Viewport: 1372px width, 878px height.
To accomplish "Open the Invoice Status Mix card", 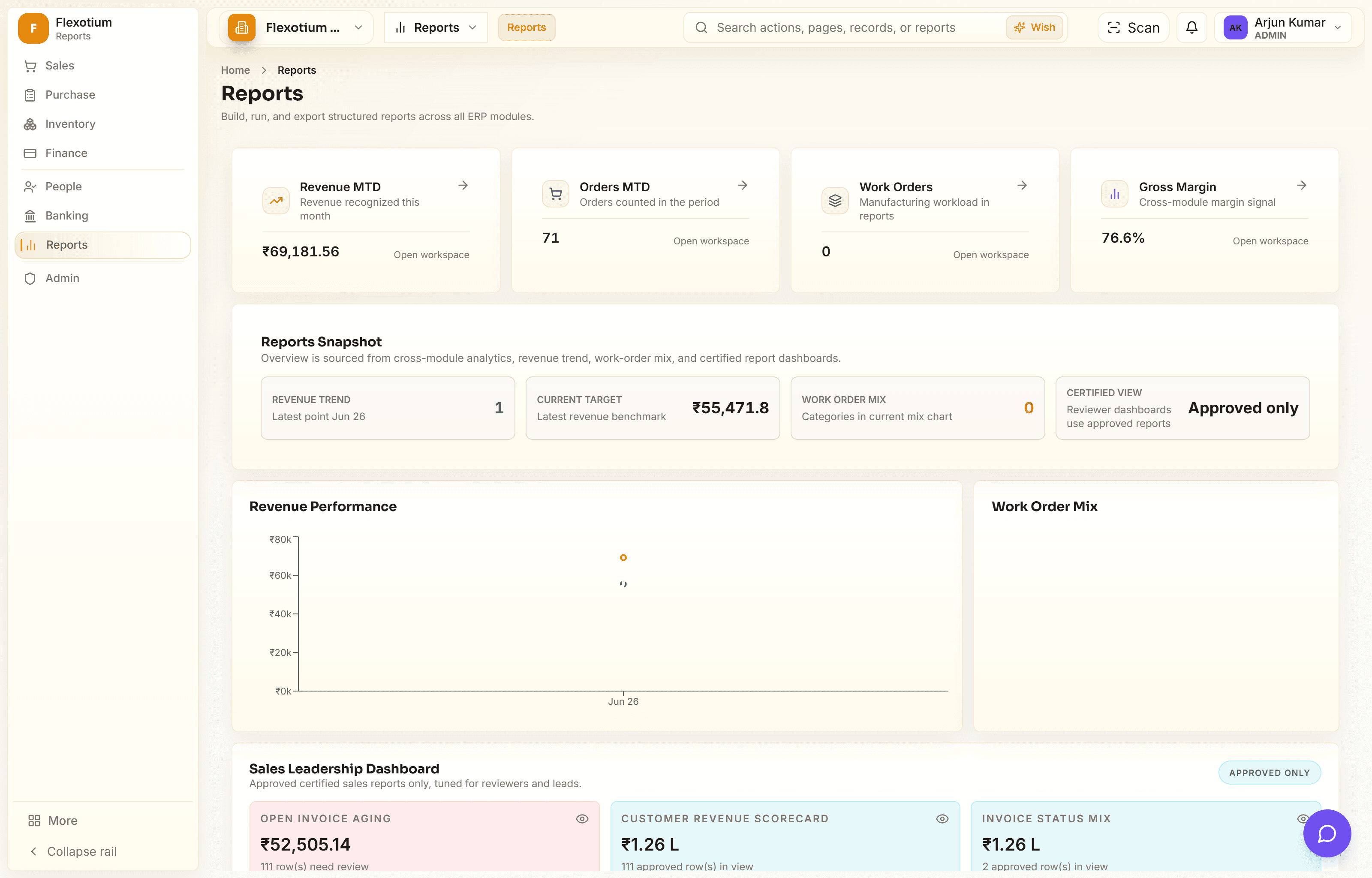I will [x=1146, y=837].
